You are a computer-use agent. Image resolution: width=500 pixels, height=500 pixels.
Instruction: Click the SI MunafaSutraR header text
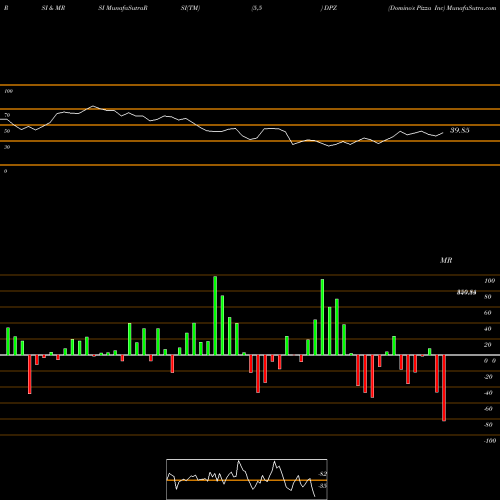click(123, 8)
